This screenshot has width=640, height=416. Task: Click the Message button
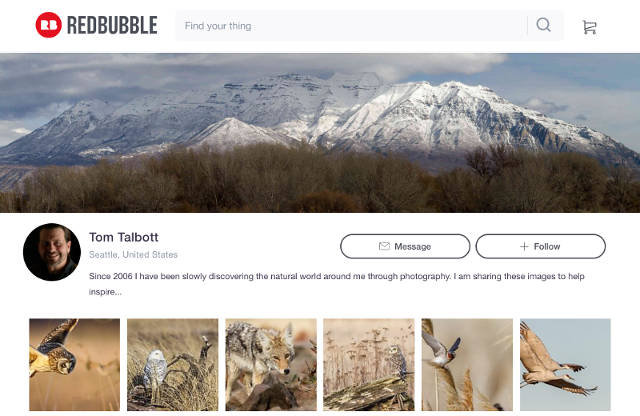(x=405, y=246)
